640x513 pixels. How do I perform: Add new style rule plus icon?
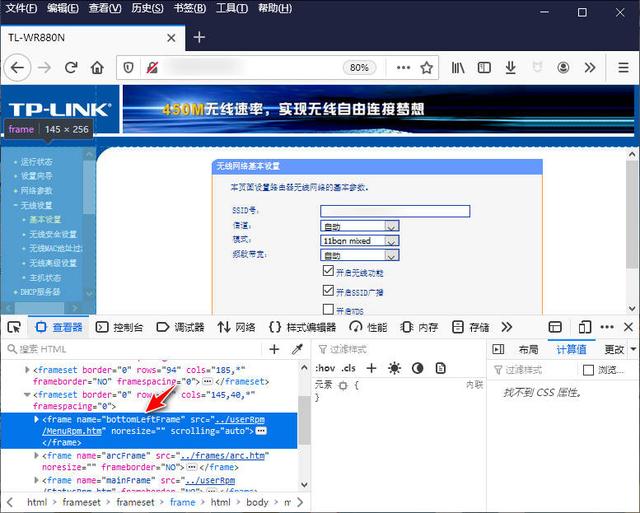[x=371, y=369]
